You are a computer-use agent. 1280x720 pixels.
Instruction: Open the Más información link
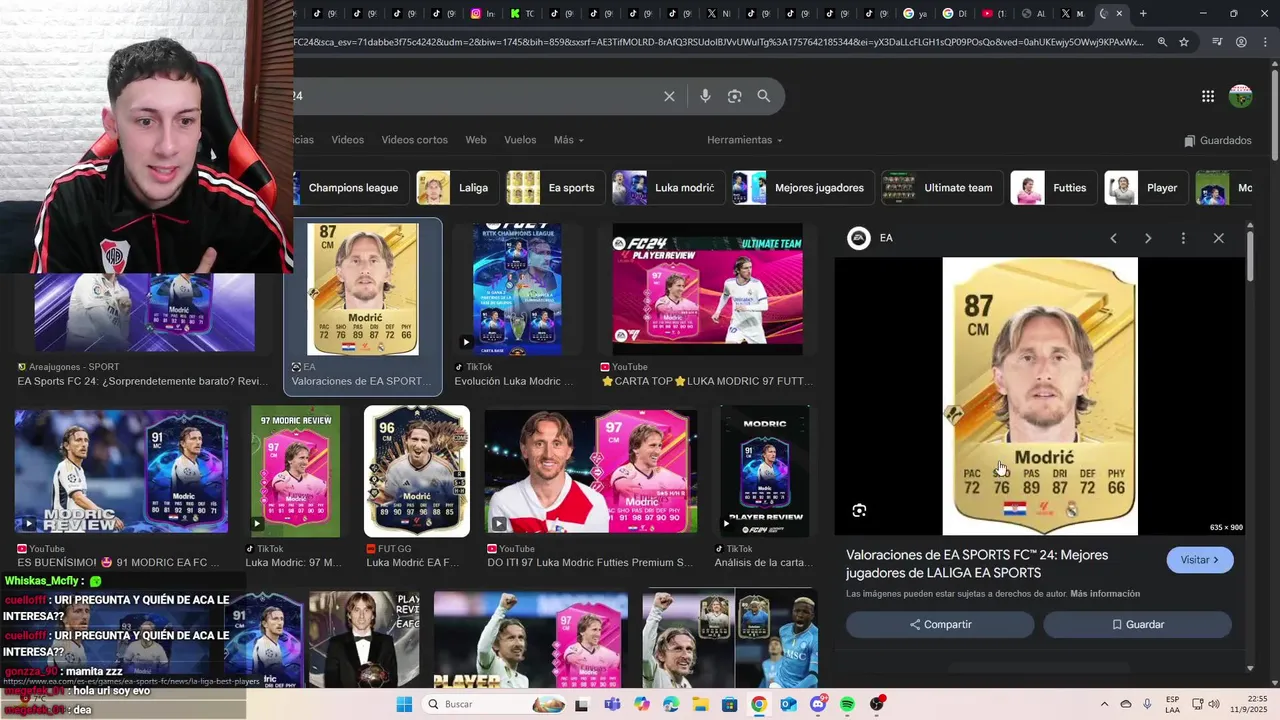1105,594
